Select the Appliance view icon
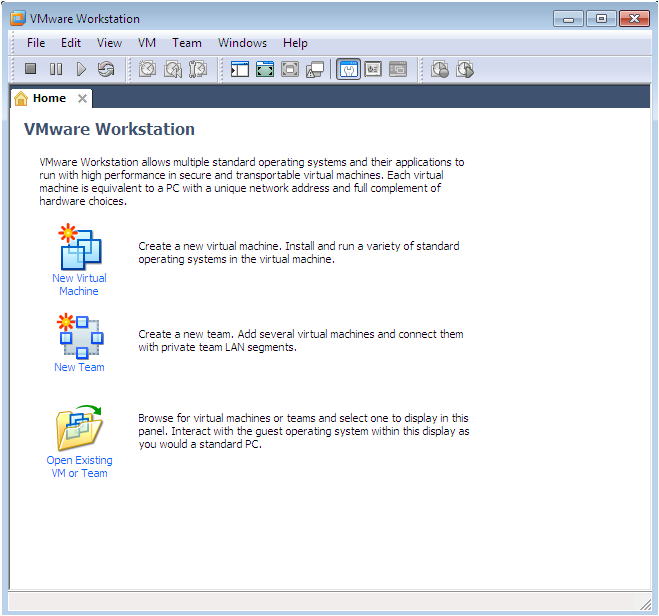The image size is (659, 616). click(x=373, y=69)
